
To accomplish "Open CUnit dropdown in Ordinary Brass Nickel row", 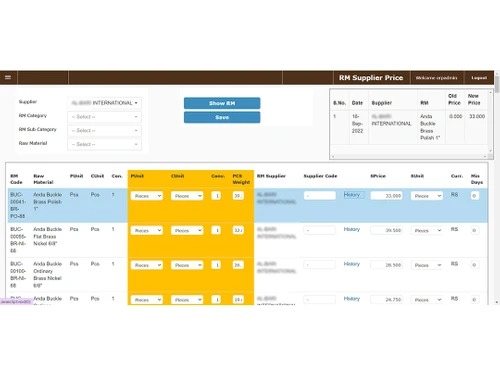I will click(187, 265).
